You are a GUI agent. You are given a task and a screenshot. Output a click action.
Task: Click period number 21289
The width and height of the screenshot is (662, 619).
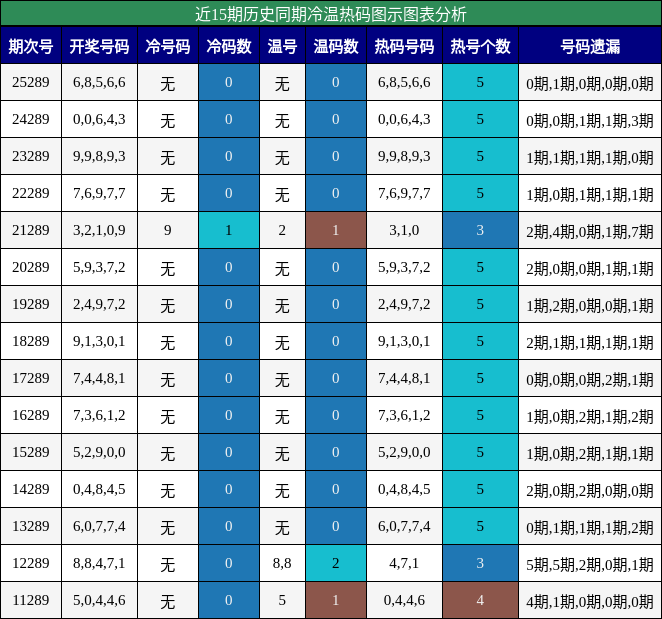[x=31, y=230]
